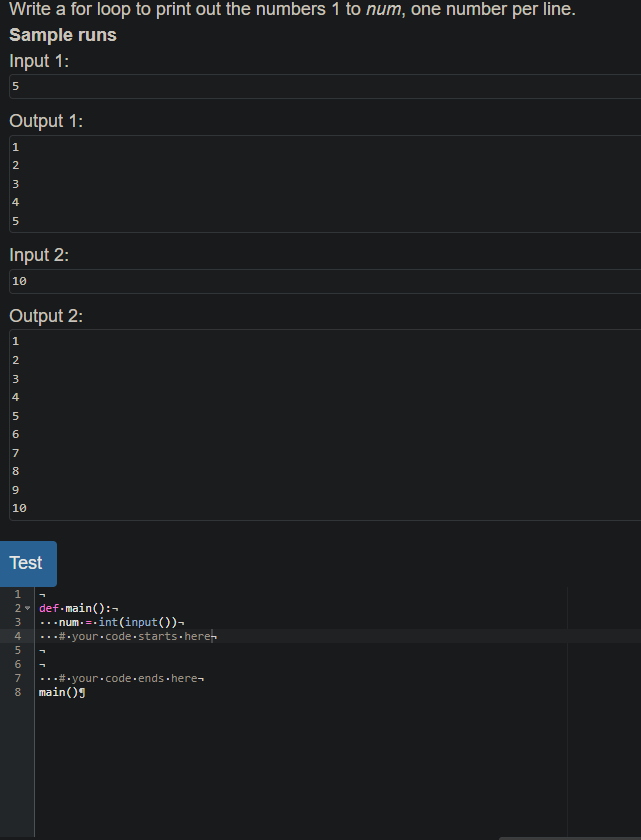
Task: Click line number 3 in the gutter
Action: (x=18, y=622)
